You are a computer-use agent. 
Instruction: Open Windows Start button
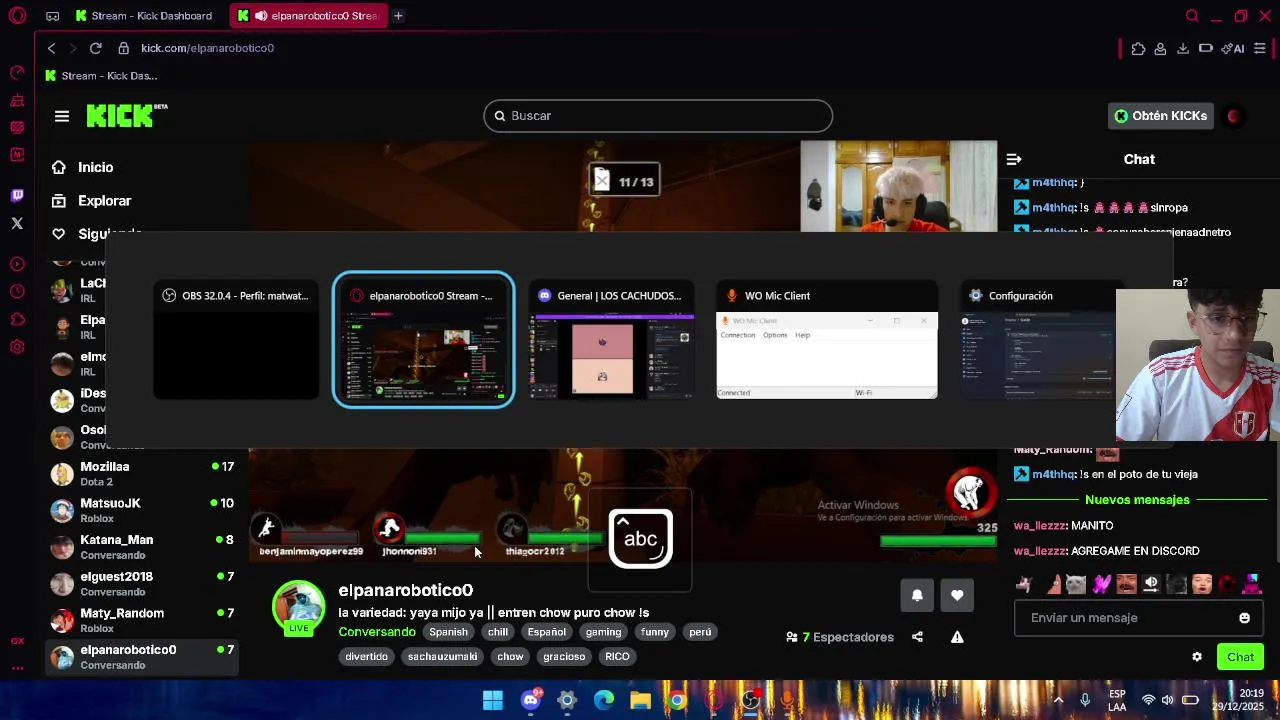(493, 700)
